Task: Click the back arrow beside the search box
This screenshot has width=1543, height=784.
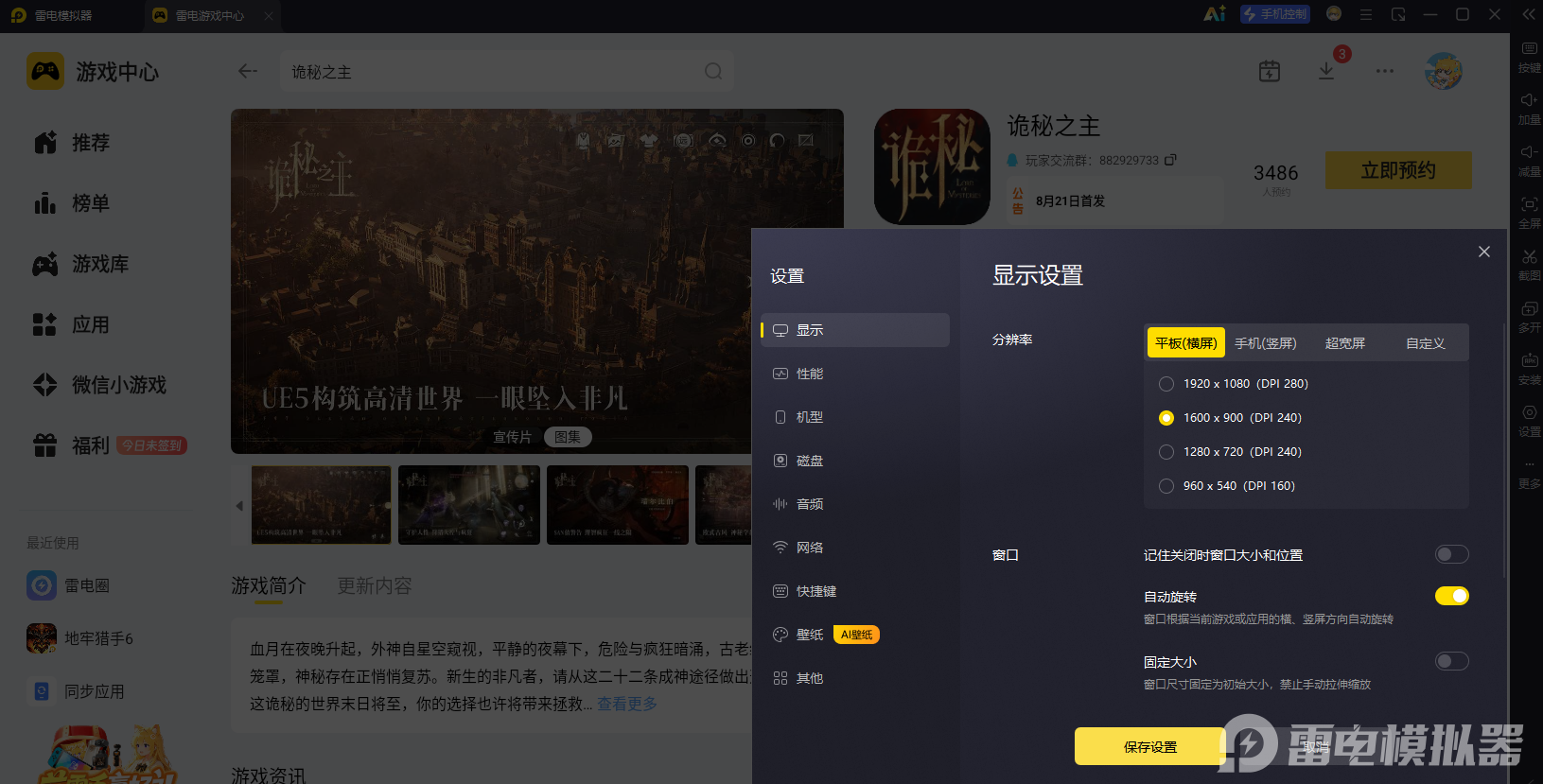Action: tap(248, 72)
